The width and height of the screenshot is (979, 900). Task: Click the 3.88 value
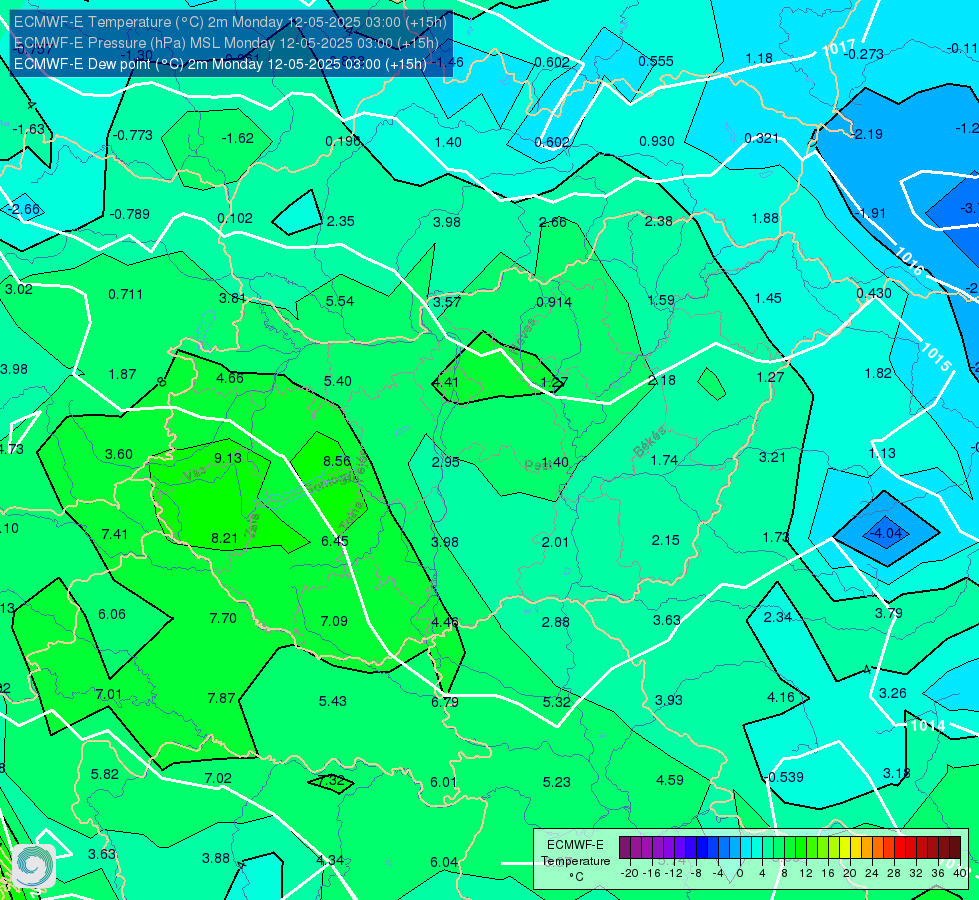pyautogui.click(x=216, y=858)
